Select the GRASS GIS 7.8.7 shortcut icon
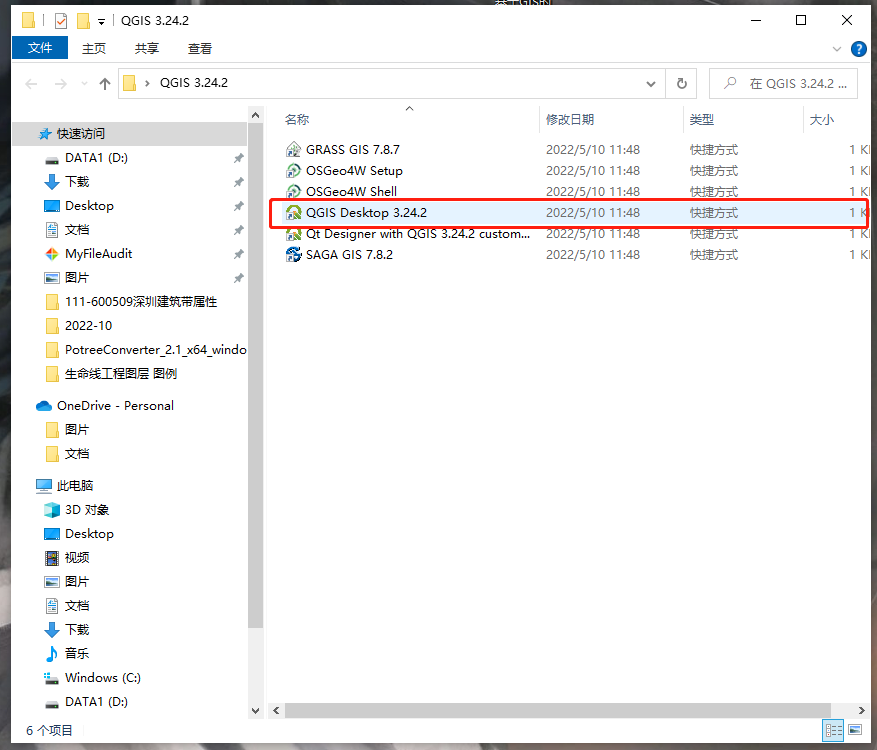 tap(294, 150)
